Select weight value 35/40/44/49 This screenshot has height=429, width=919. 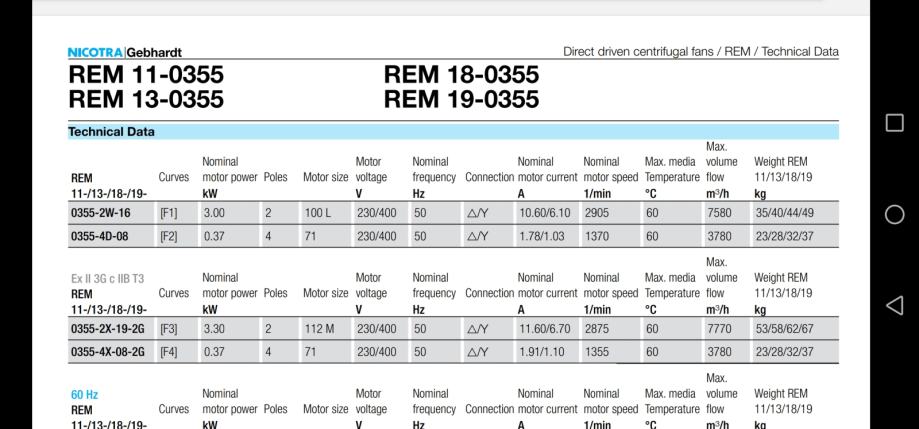coord(784,213)
